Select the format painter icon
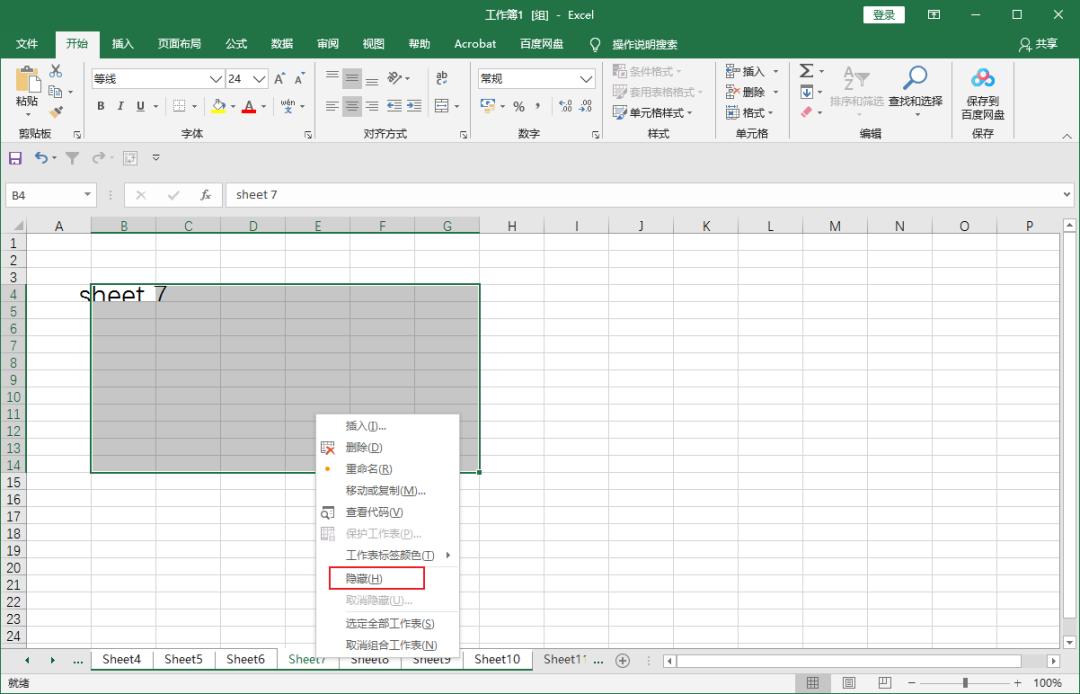The height and width of the screenshot is (694, 1080). [x=56, y=110]
